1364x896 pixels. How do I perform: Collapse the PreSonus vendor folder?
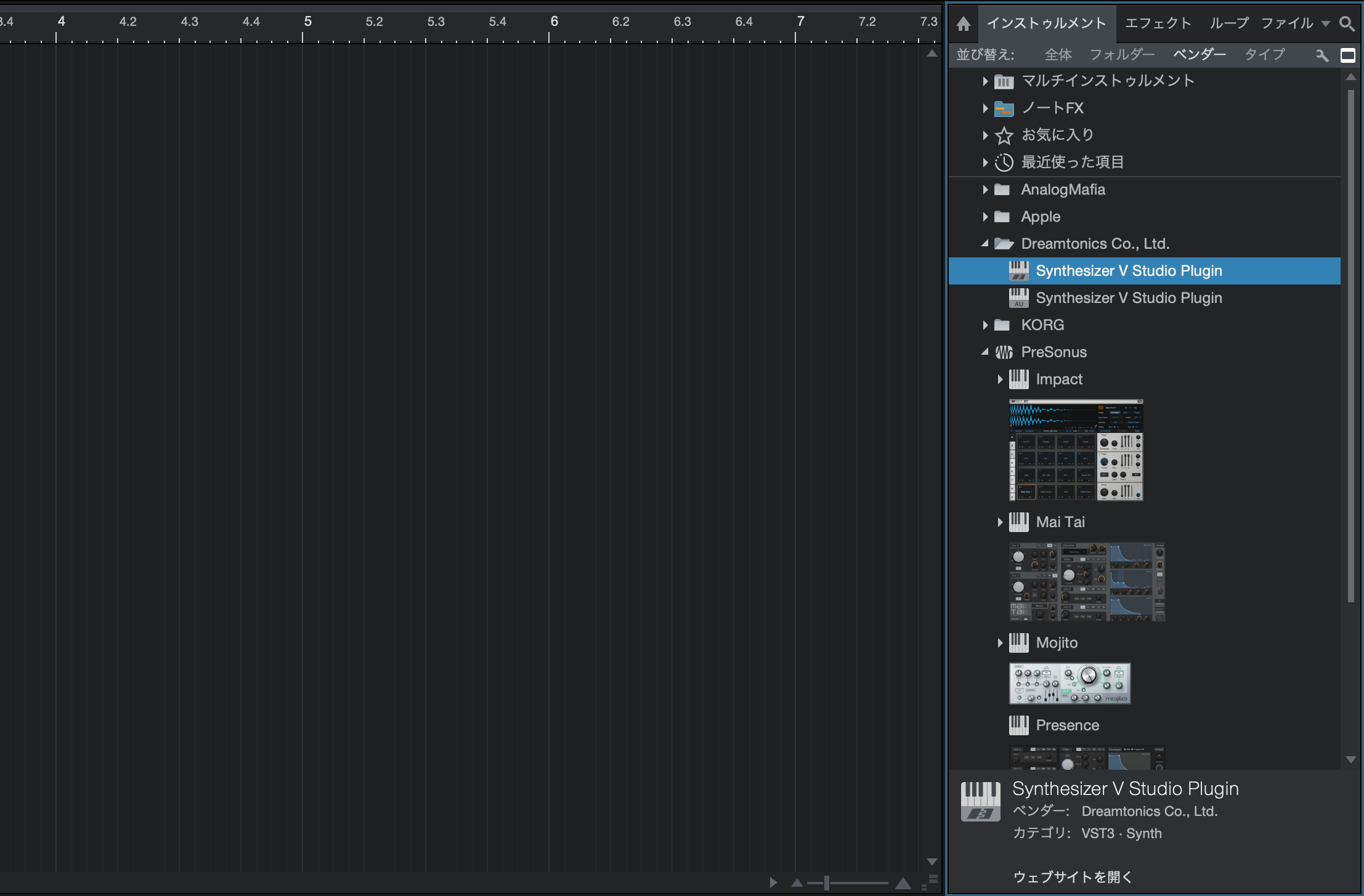985,352
